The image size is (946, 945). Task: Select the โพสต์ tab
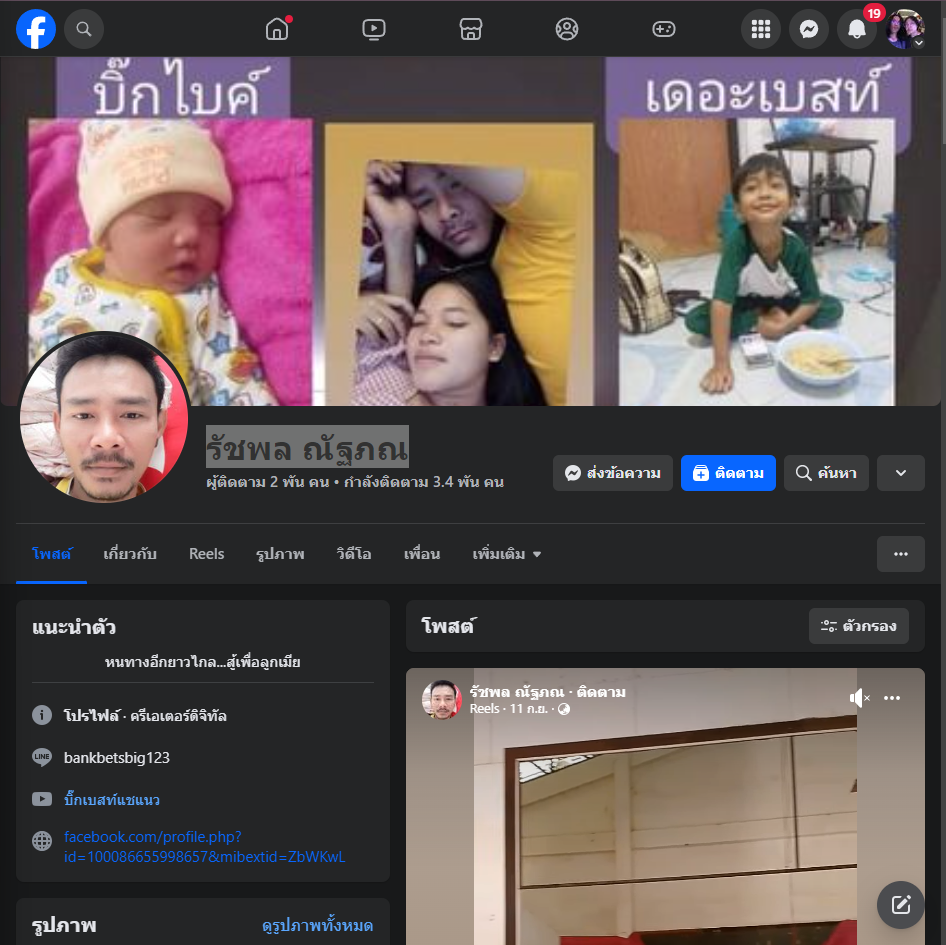click(51, 554)
